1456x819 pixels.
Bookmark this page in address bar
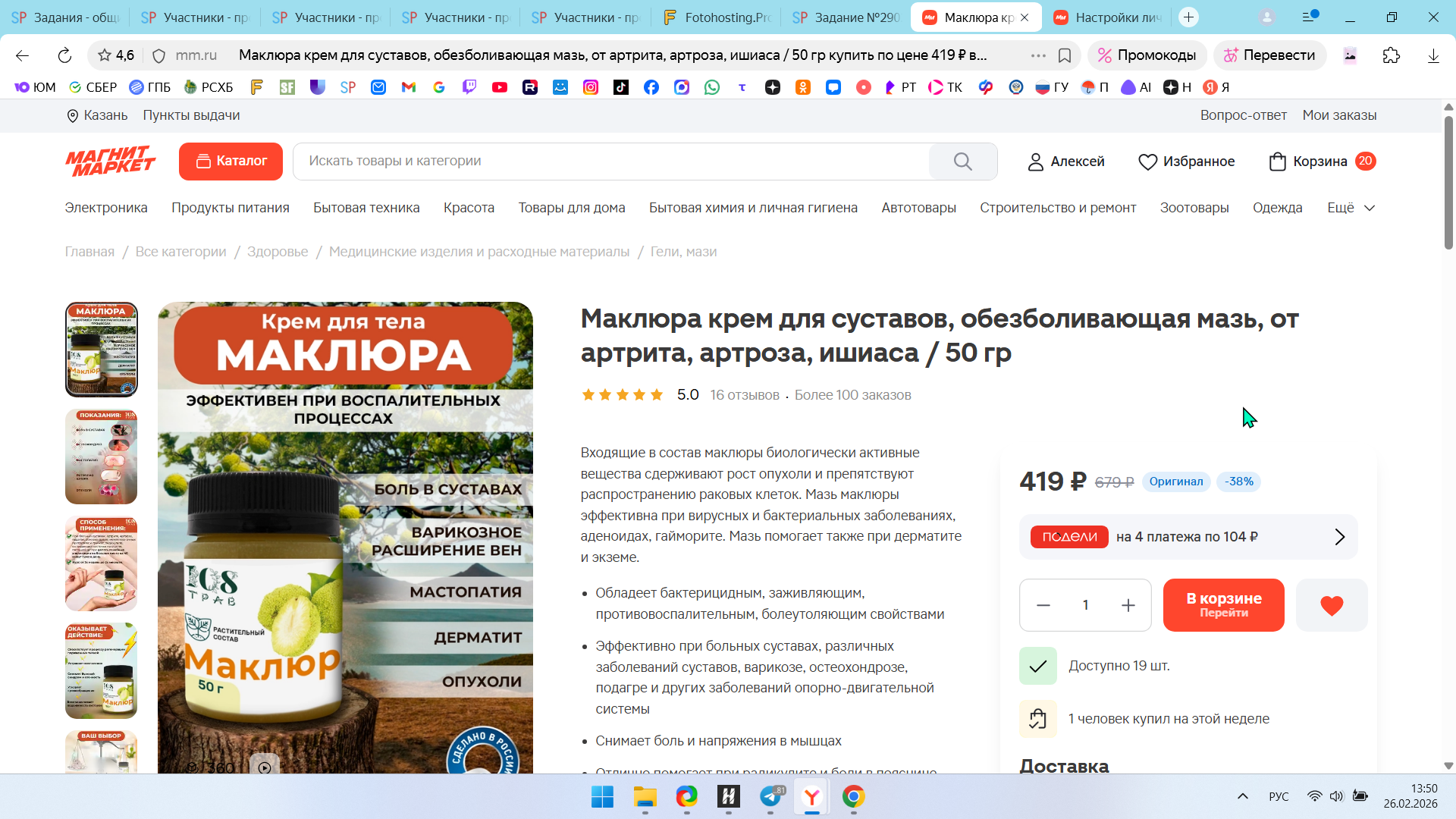[1064, 55]
